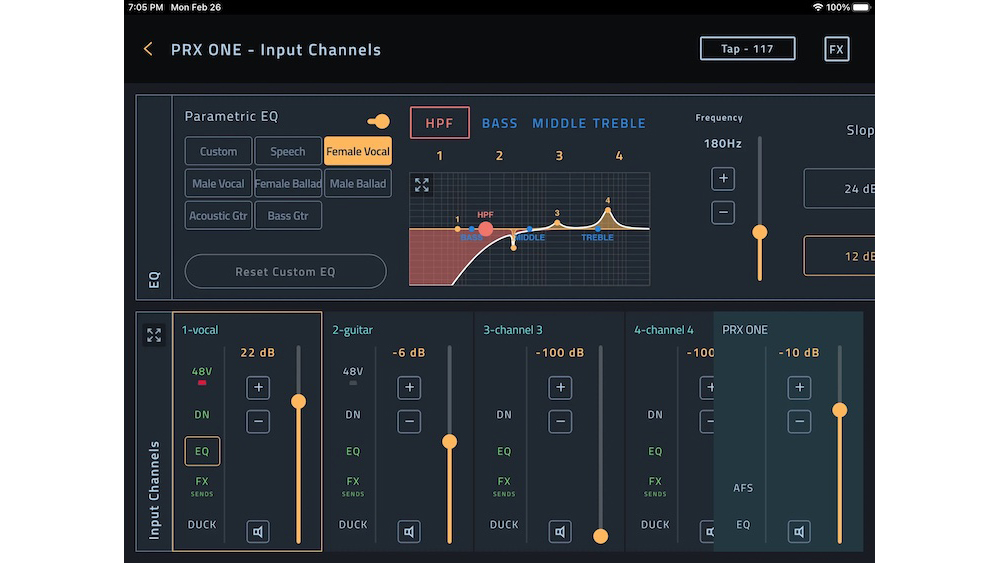Open FX sends for 1-vocal channel

(202, 485)
